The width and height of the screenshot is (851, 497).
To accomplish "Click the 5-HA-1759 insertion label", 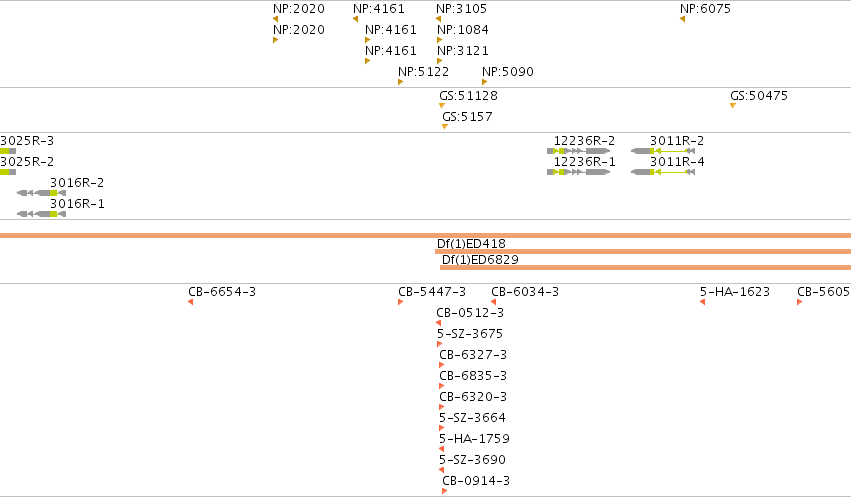I will (x=474, y=438).
